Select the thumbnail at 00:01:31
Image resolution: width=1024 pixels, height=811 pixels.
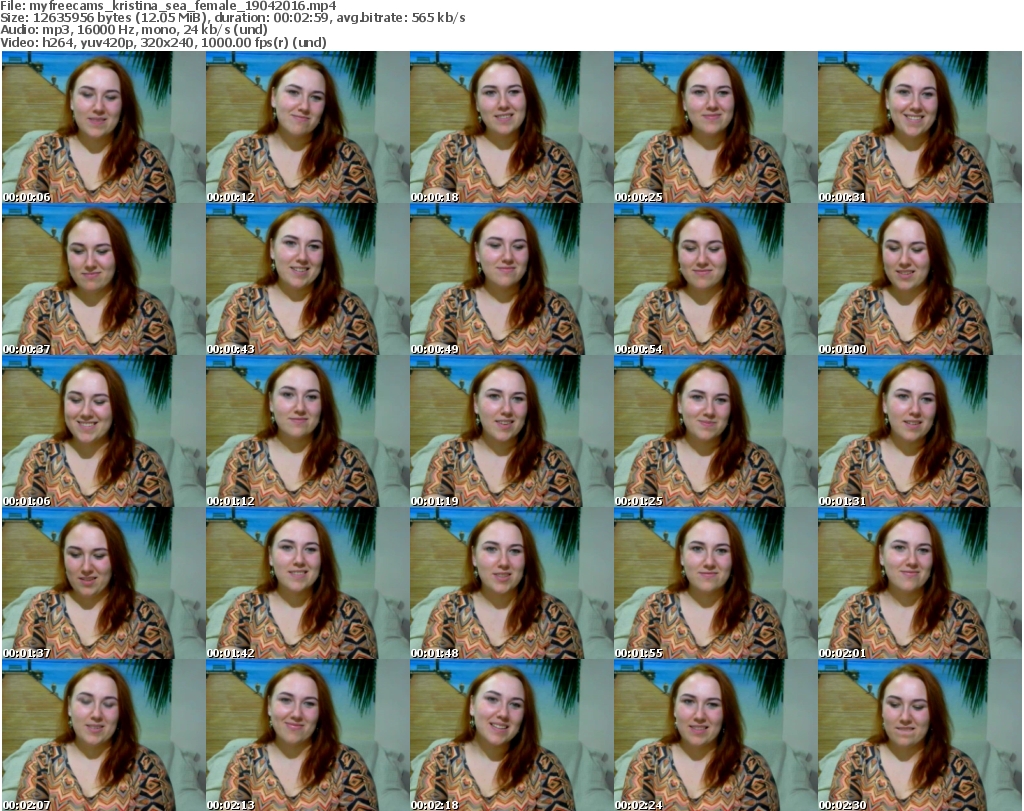tap(920, 431)
